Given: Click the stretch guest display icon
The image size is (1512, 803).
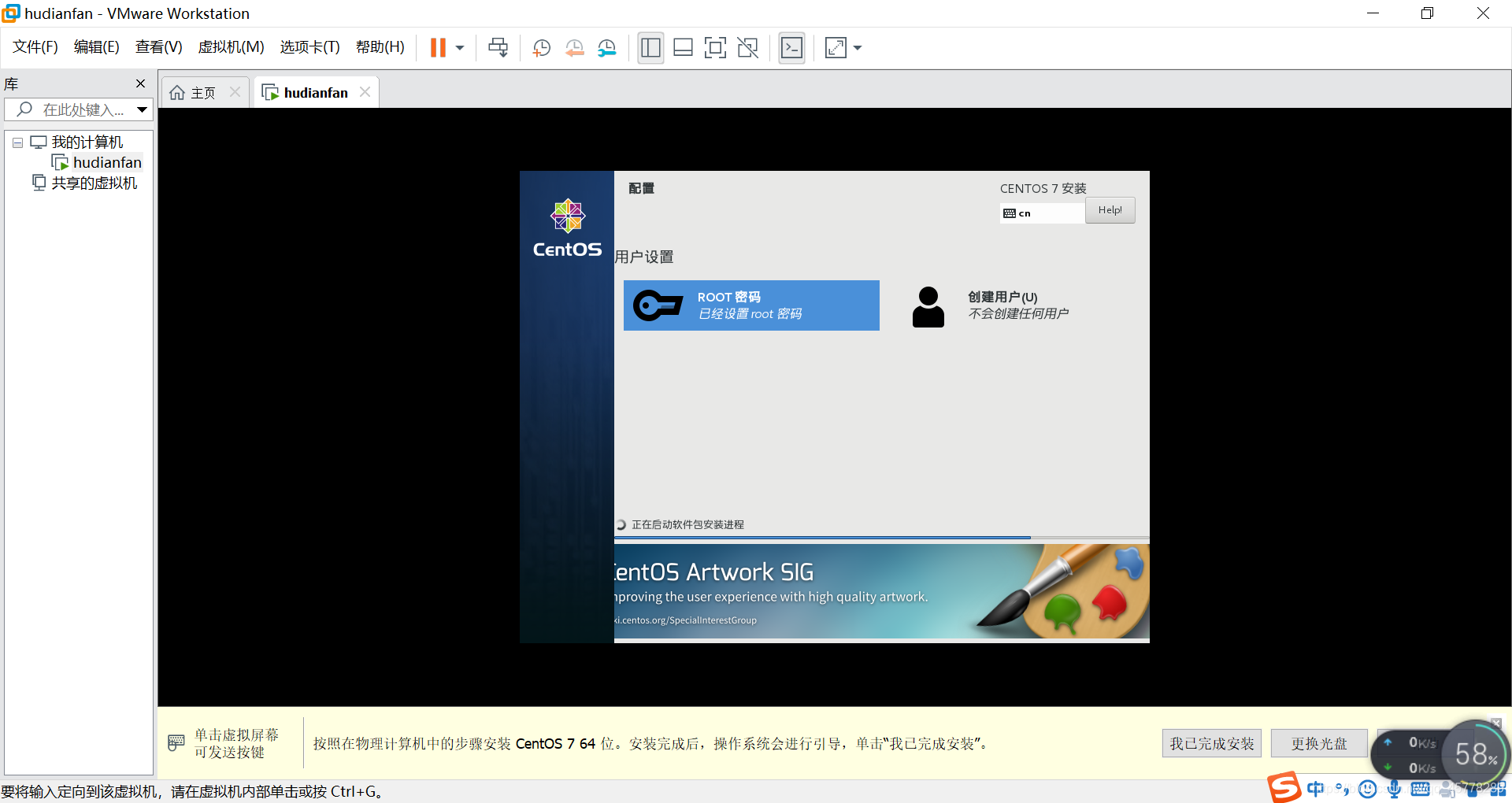Looking at the screenshot, I should [836, 48].
